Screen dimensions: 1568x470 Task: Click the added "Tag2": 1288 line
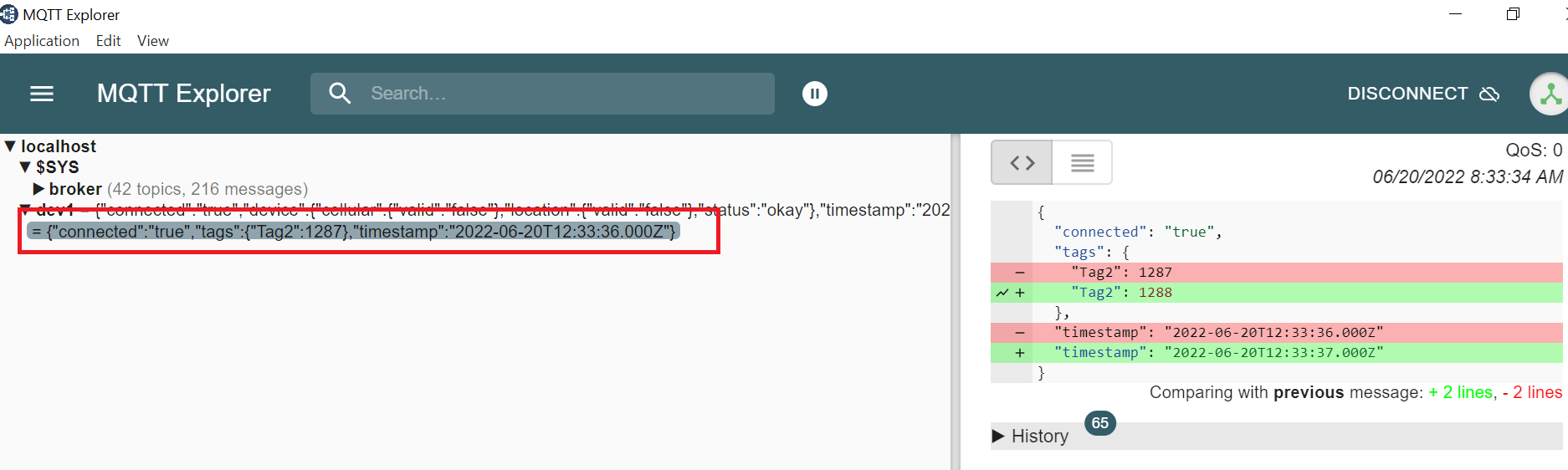click(1277, 293)
